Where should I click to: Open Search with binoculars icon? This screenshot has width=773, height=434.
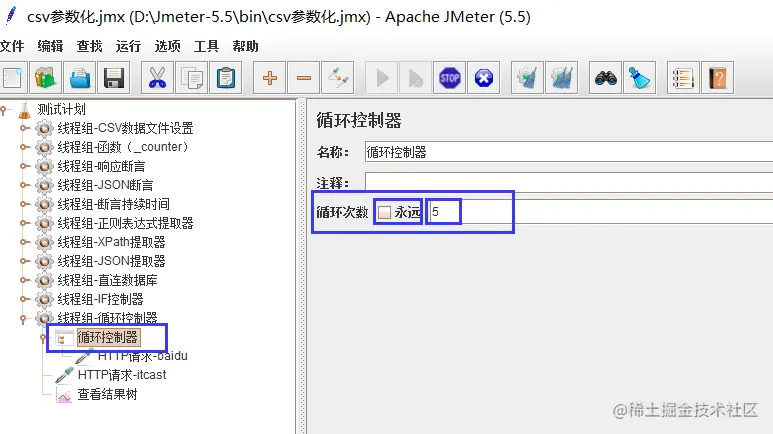click(x=605, y=78)
